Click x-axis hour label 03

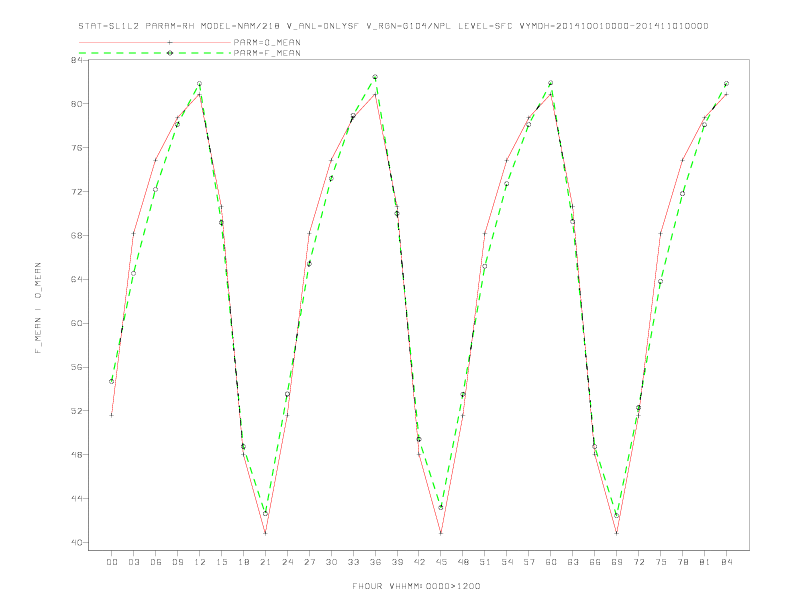133,562
